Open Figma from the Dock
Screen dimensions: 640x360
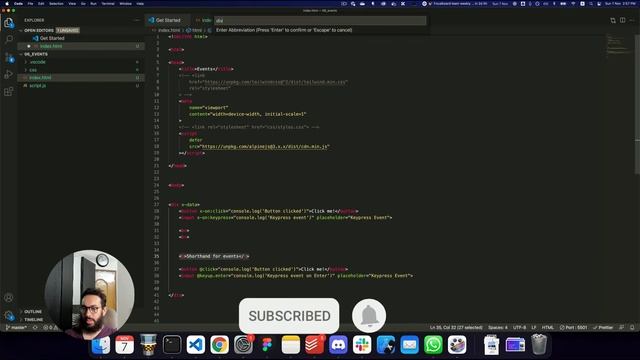click(267, 345)
